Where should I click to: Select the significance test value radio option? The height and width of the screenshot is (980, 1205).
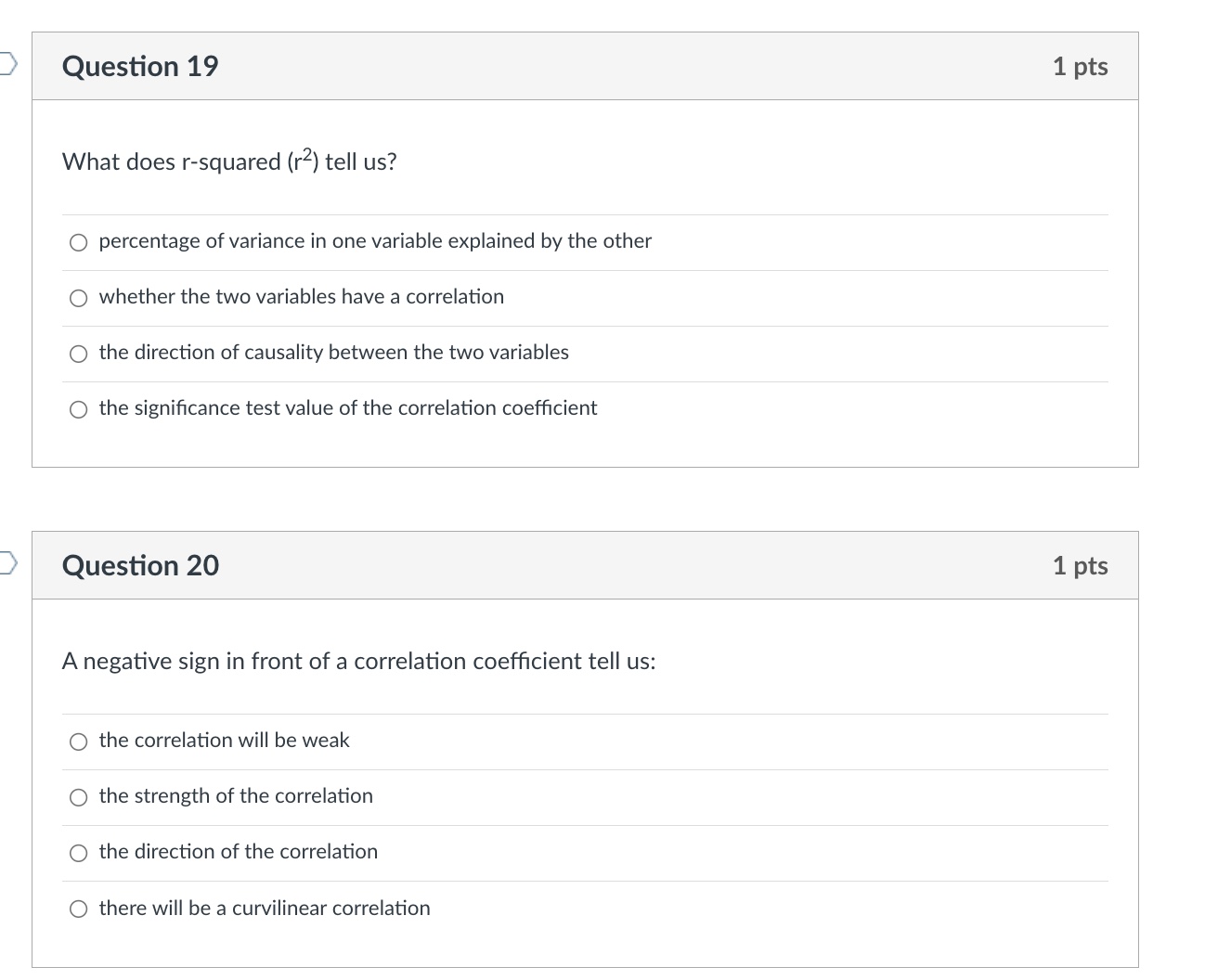(x=79, y=409)
